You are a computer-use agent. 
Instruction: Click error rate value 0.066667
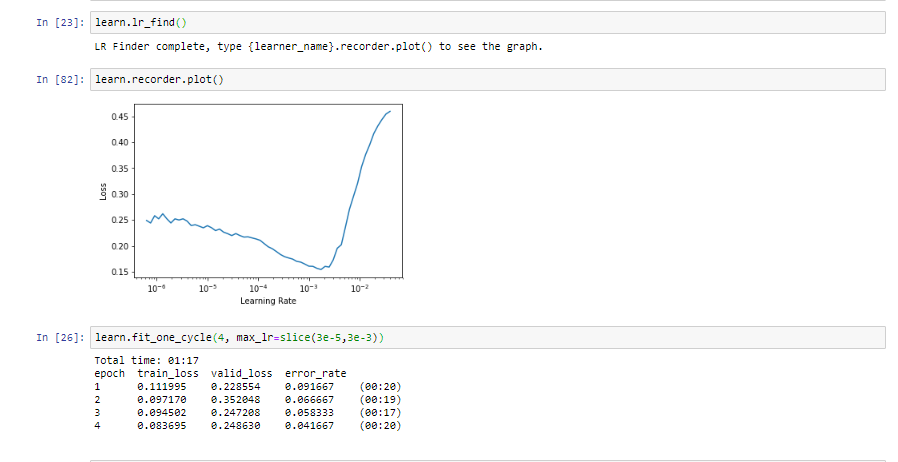pos(309,400)
